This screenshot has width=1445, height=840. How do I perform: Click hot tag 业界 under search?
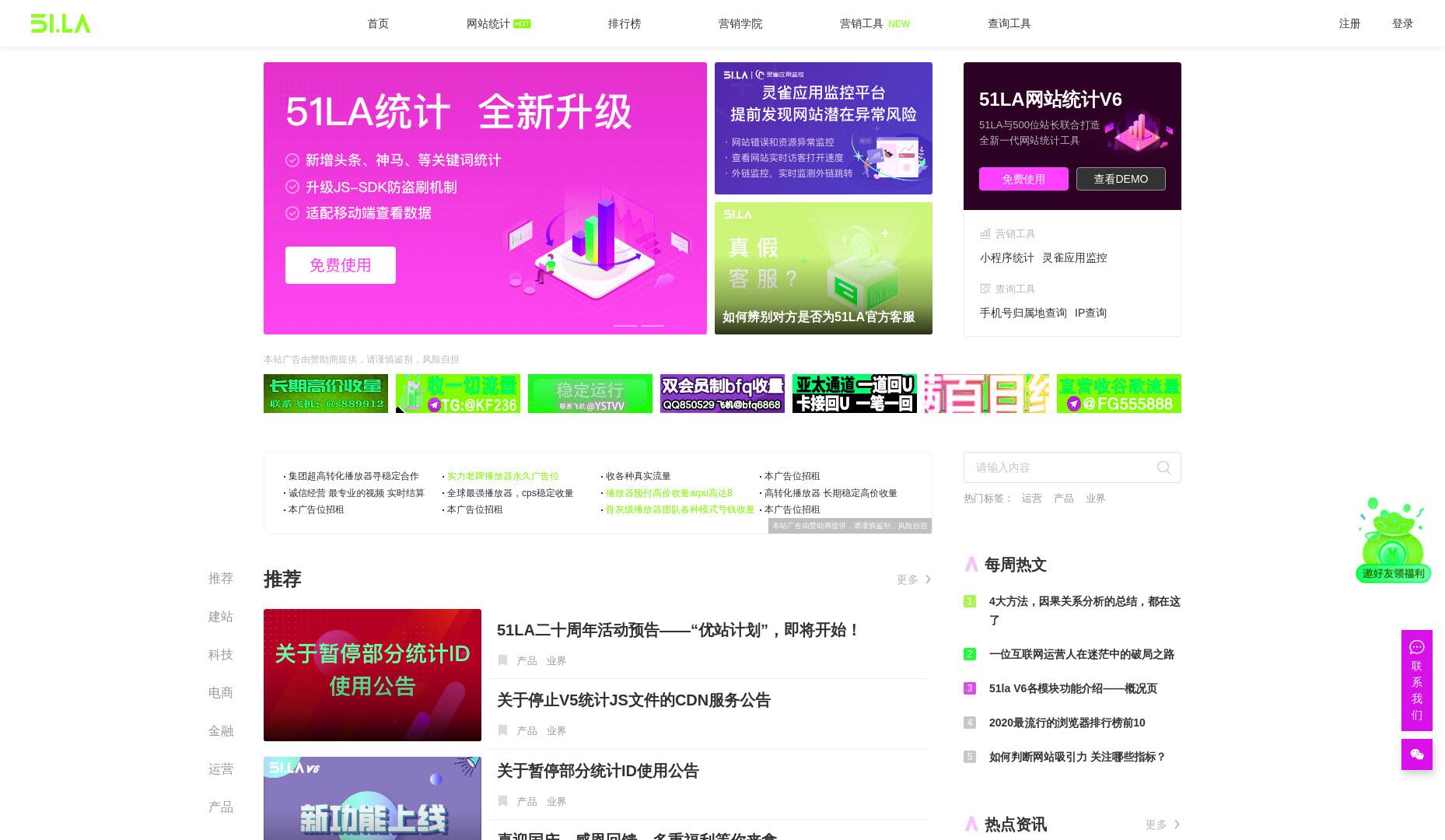coord(1095,499)
